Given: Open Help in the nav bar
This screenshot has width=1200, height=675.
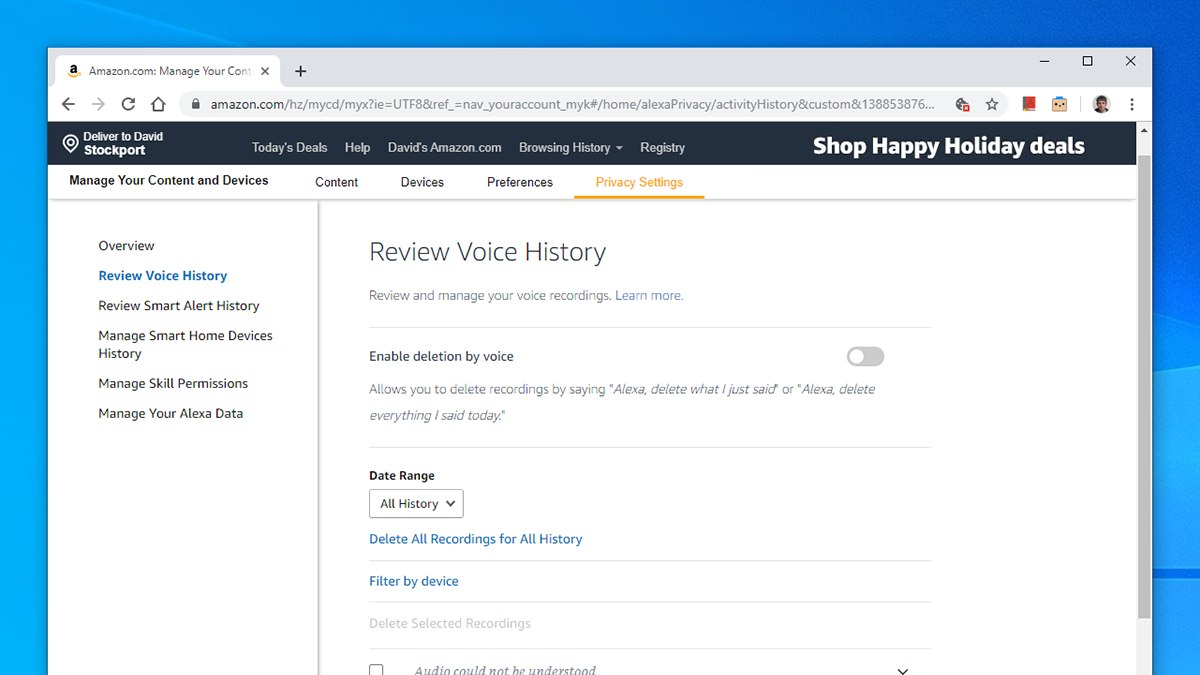Looking at the screenshot, I should point(357,147).
